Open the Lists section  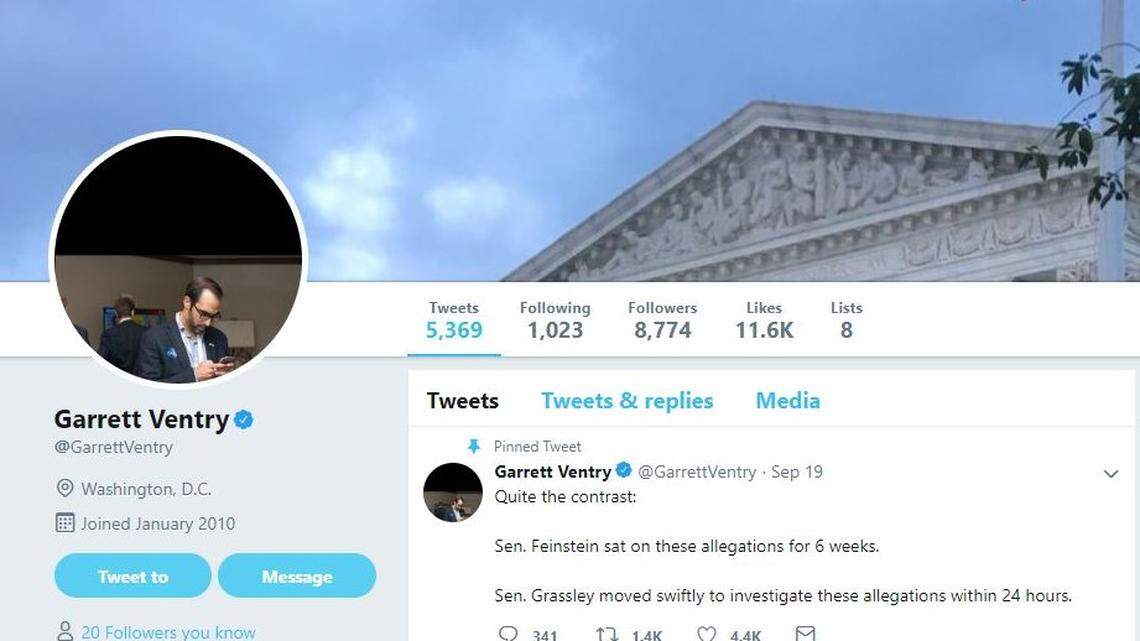[x=846, y=320]
